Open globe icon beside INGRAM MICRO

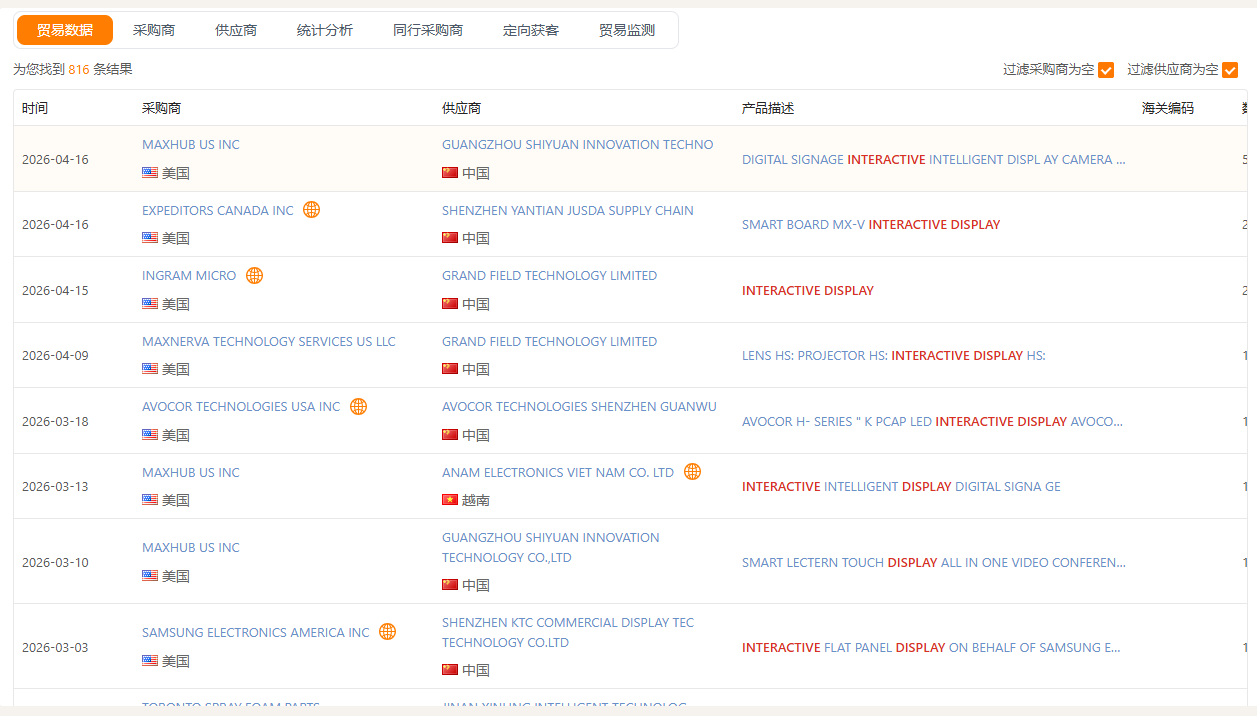click(x=255, y=275)
